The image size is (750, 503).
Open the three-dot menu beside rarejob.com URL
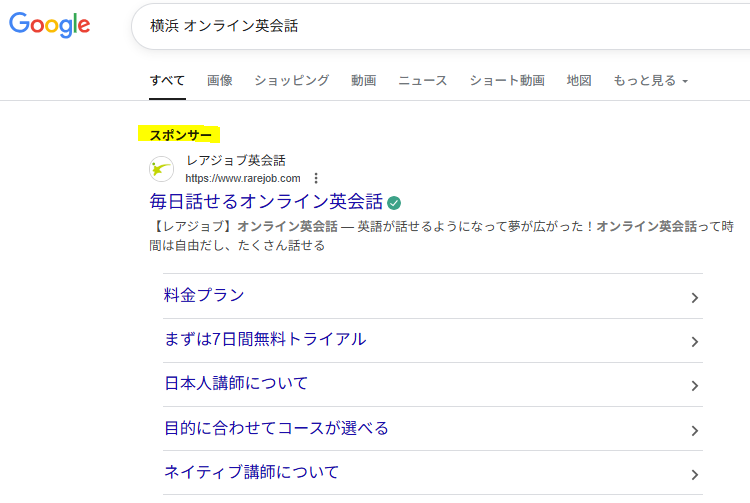[x=316, y=178]
